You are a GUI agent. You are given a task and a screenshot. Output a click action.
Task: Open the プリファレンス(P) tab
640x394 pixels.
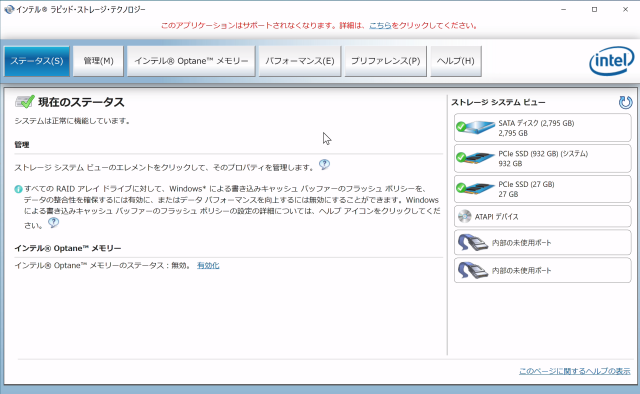tap(385, 61)
